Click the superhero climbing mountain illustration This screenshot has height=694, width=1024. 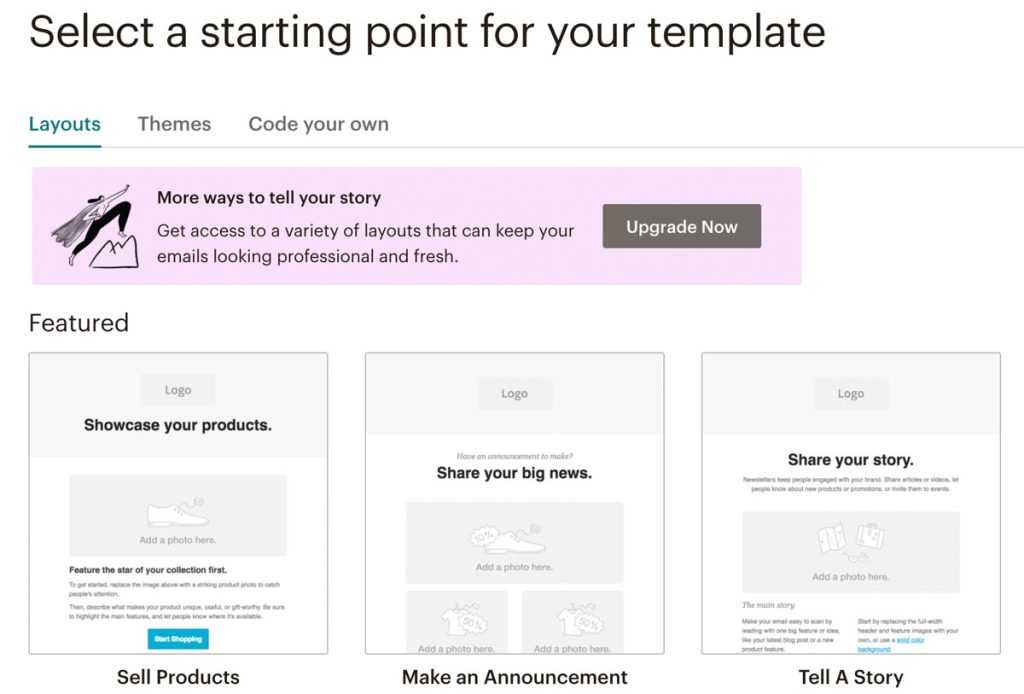95,227
